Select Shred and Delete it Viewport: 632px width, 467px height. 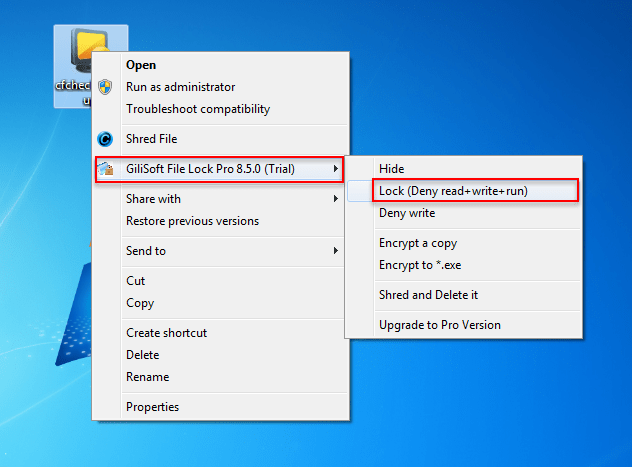464,295
